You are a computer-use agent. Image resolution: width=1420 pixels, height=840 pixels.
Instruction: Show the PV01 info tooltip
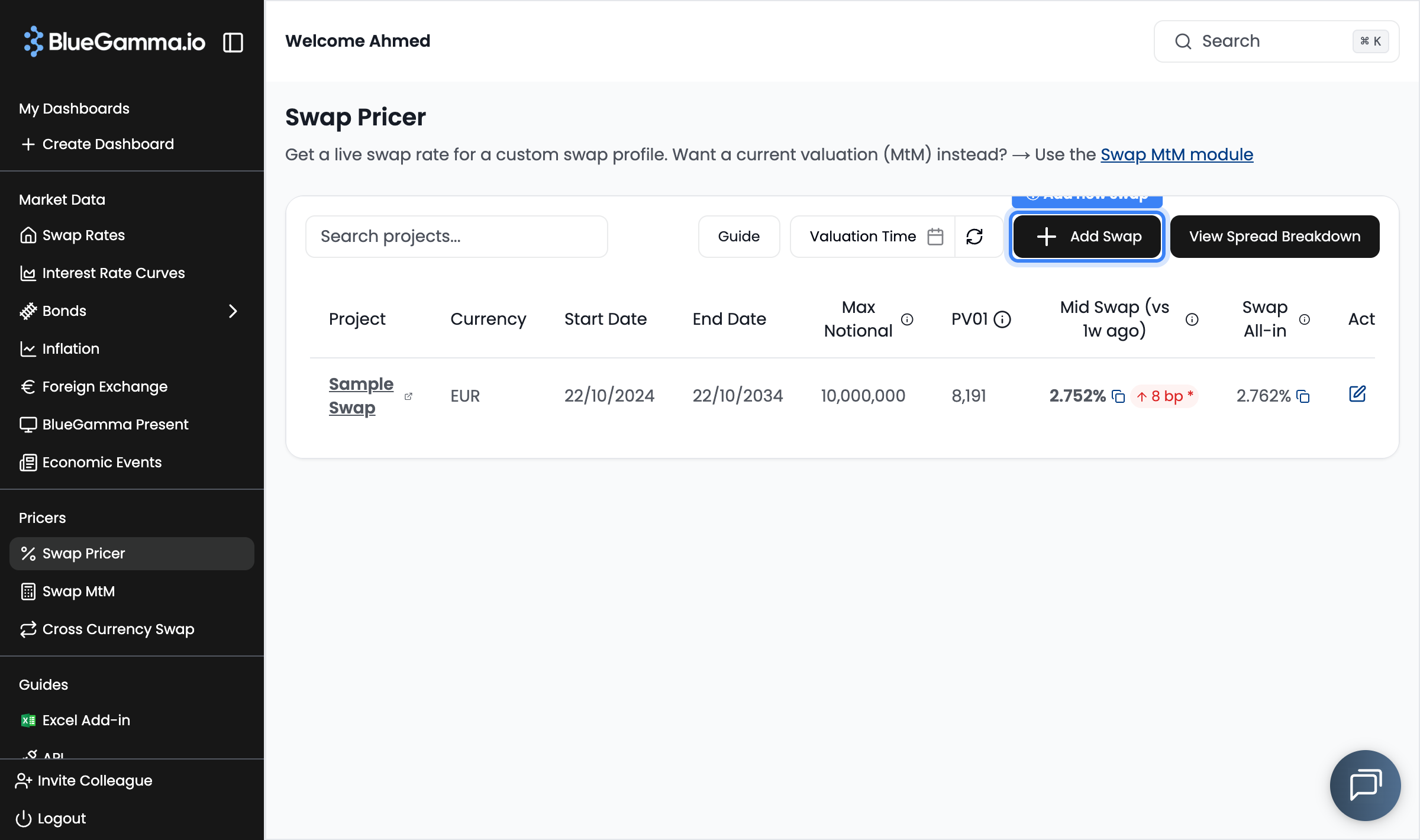[x=1002, y=319]
